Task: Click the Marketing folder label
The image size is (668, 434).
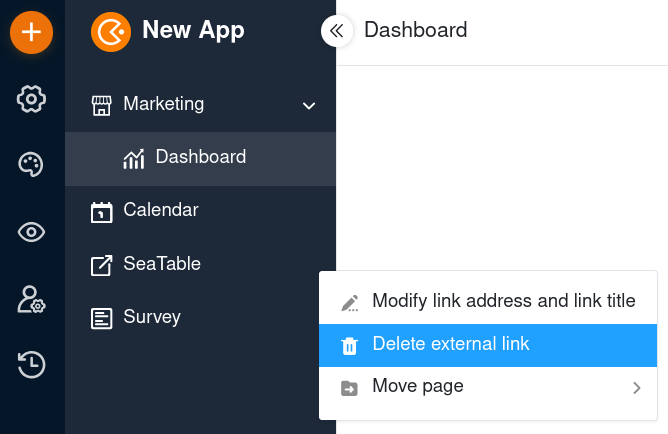Action: (x=164, y=104)
